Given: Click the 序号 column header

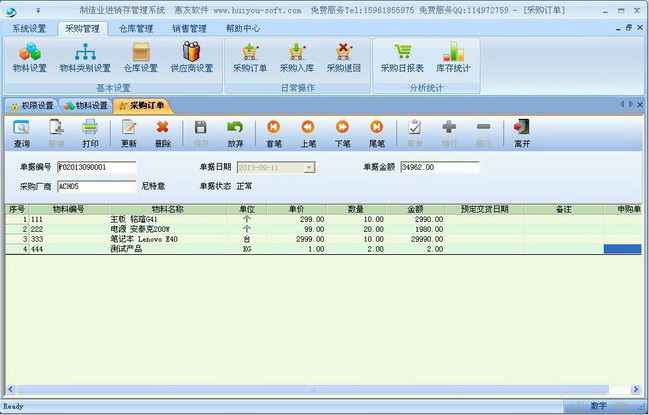Looking at the screenshot, I should point(17,209).
